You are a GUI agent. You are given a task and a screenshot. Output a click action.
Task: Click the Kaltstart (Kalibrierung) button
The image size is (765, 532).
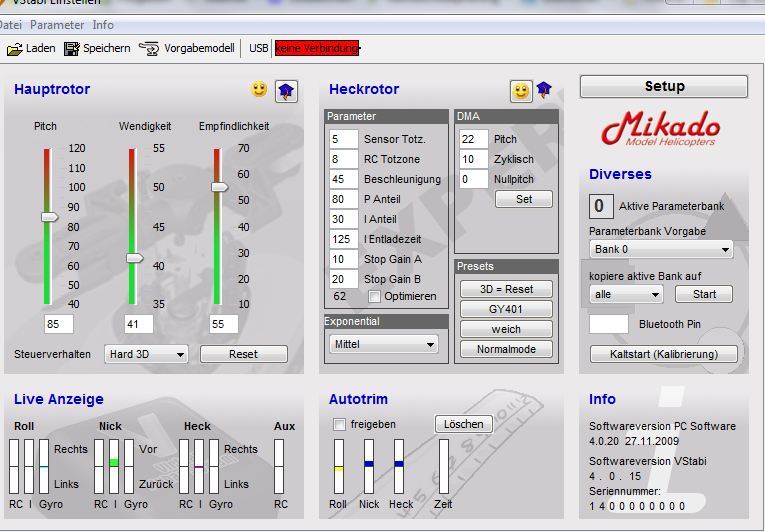pos(664,354)
